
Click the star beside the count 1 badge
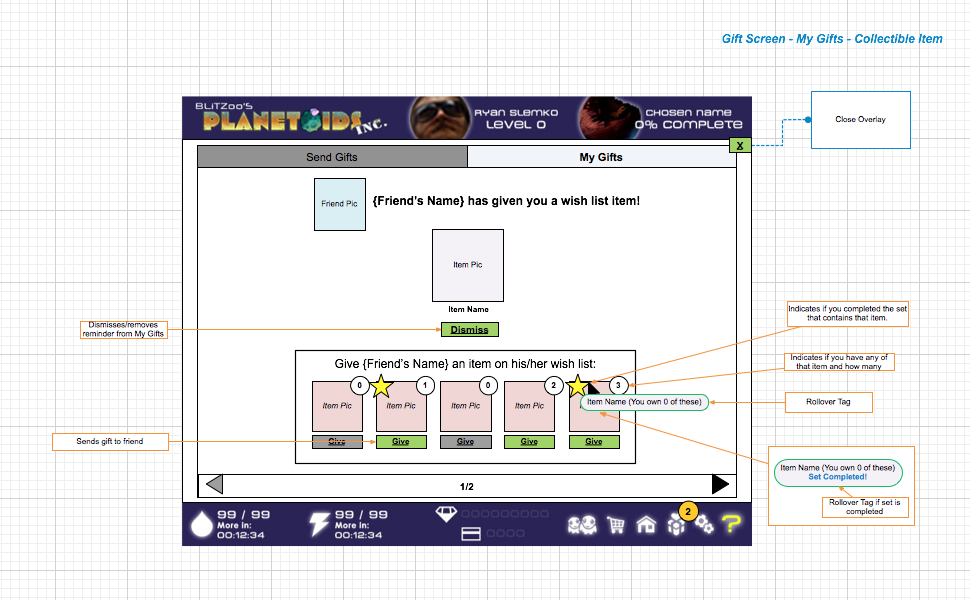click(382, 386)
